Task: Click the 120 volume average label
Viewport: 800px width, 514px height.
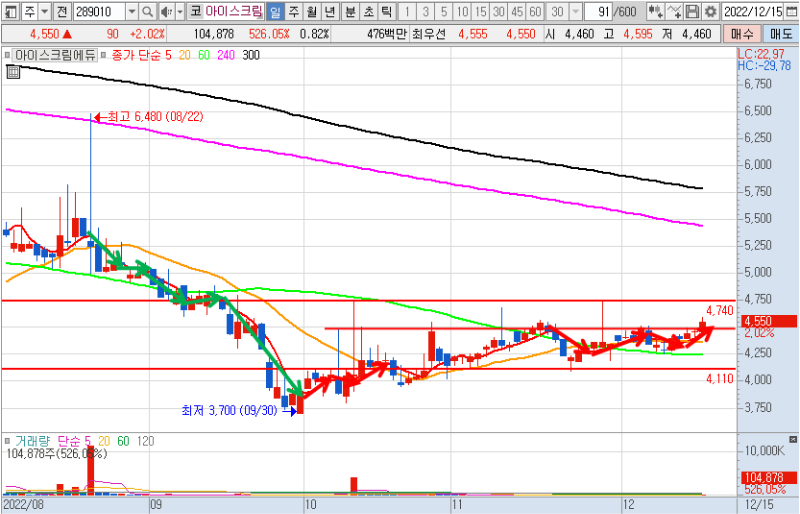Action: click(x=145, y=440)
